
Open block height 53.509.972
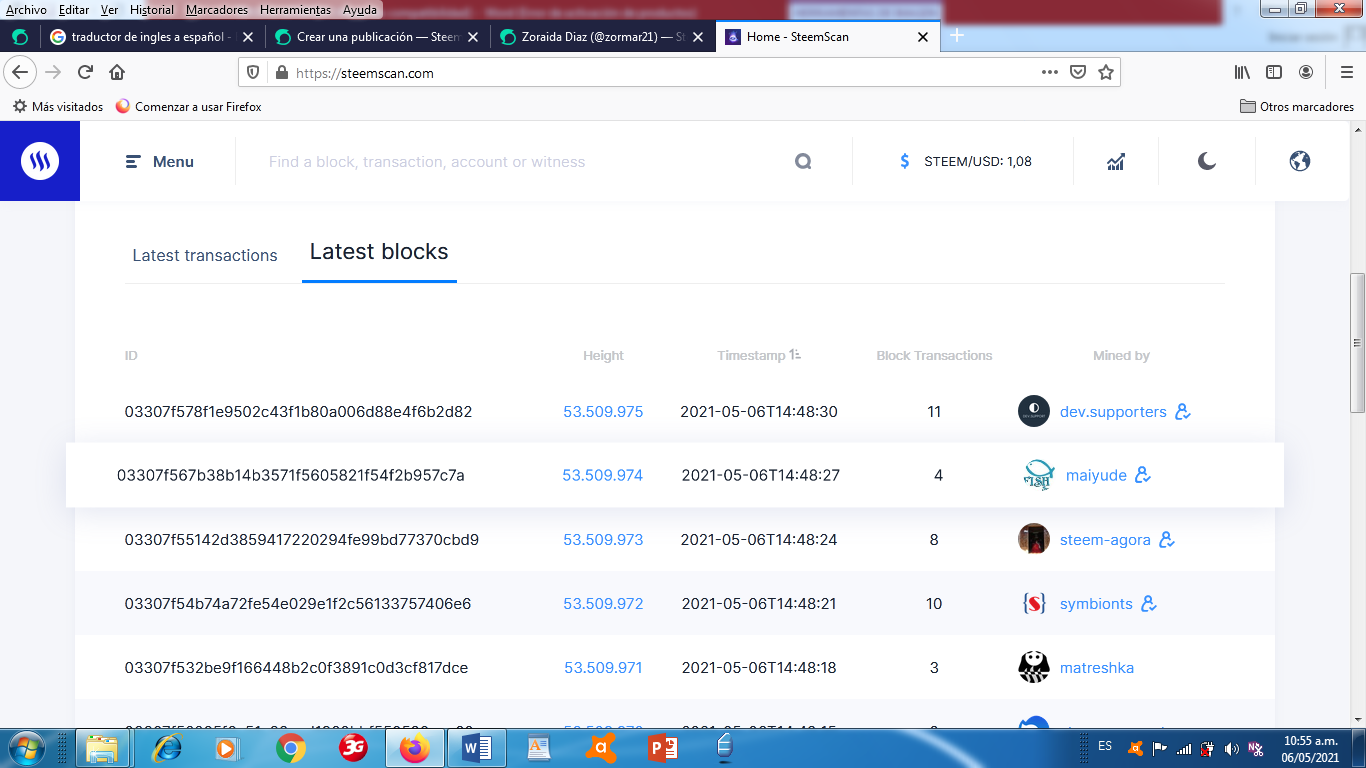click(x=603, y=604)
